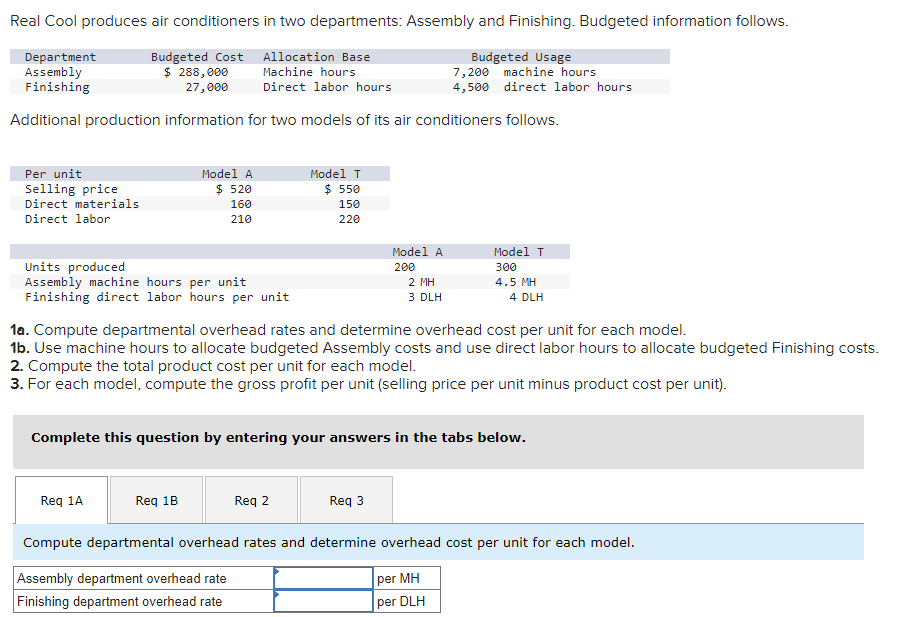The width and height of the screenshot is (908, 617).
Task: Click the blue 'Compute departmental overhead rates' instruction text
Action: pyautogui.click(x=328, y=542)
